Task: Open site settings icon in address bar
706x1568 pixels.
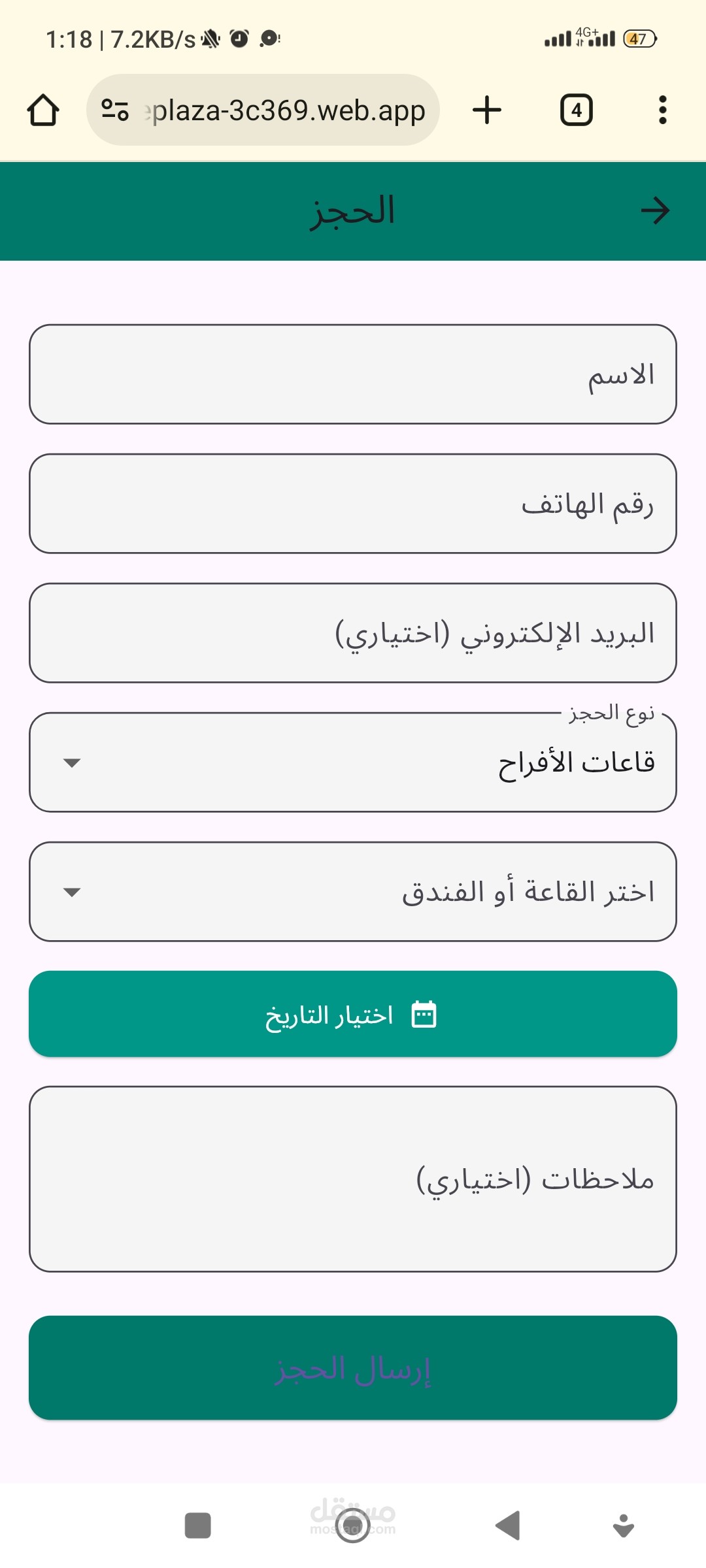Action: pyautogui.click(x=115, y=110)
